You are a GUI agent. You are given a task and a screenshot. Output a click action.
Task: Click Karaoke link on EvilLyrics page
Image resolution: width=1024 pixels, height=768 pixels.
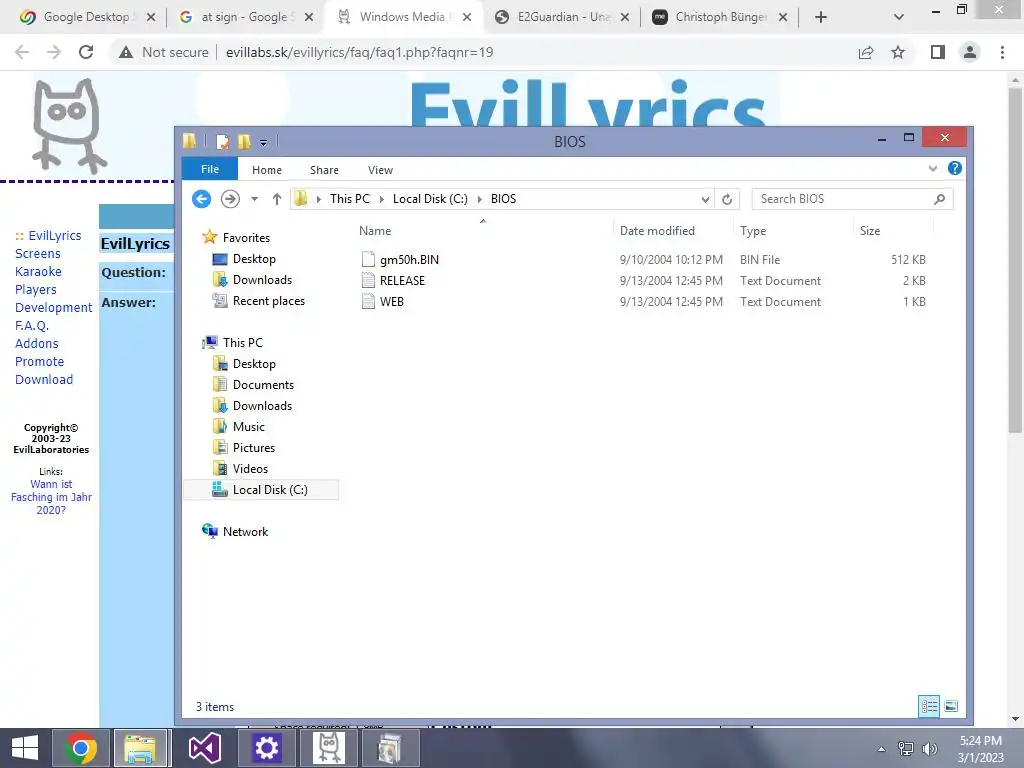click(x=38, y=271)
